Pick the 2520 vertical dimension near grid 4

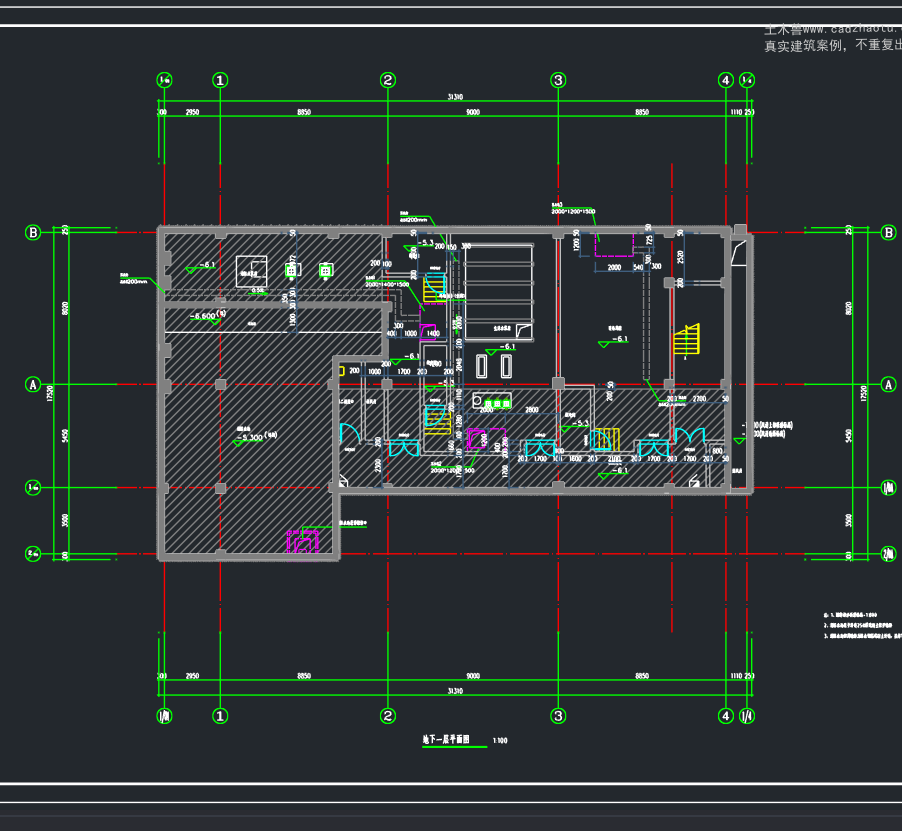(681, 257)
